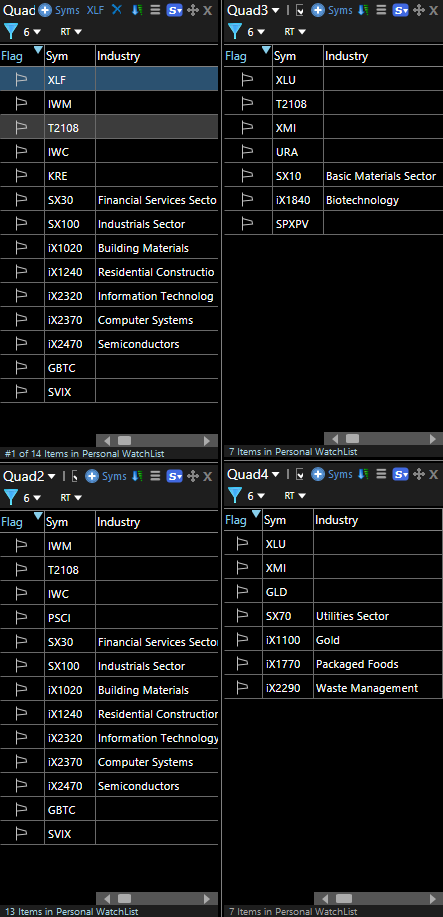
Task: Open the blue S dropdown in Quad3 toolbar
Action: point(400,10)
